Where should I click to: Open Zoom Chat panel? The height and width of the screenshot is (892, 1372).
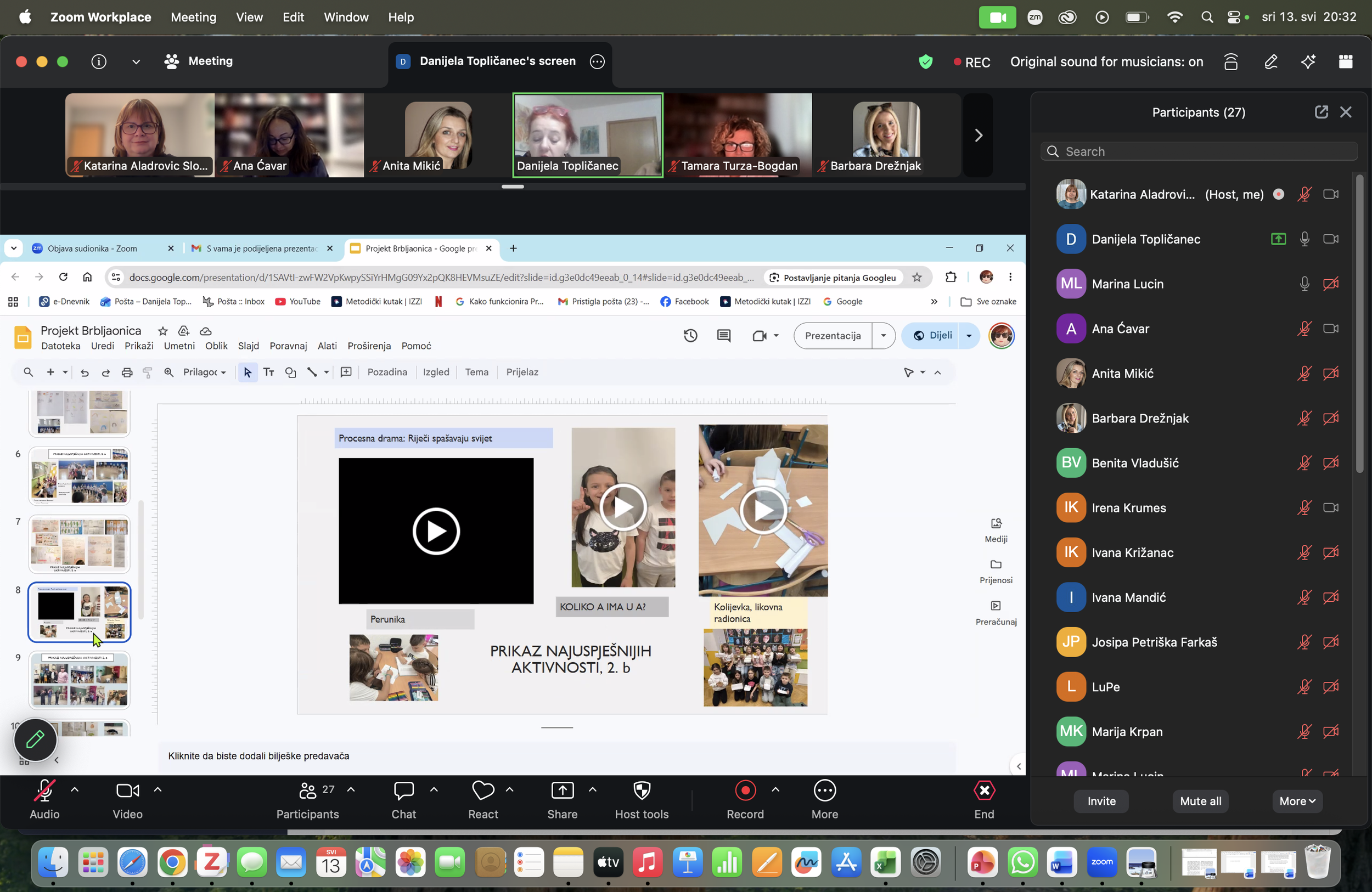tap(403, 800)
